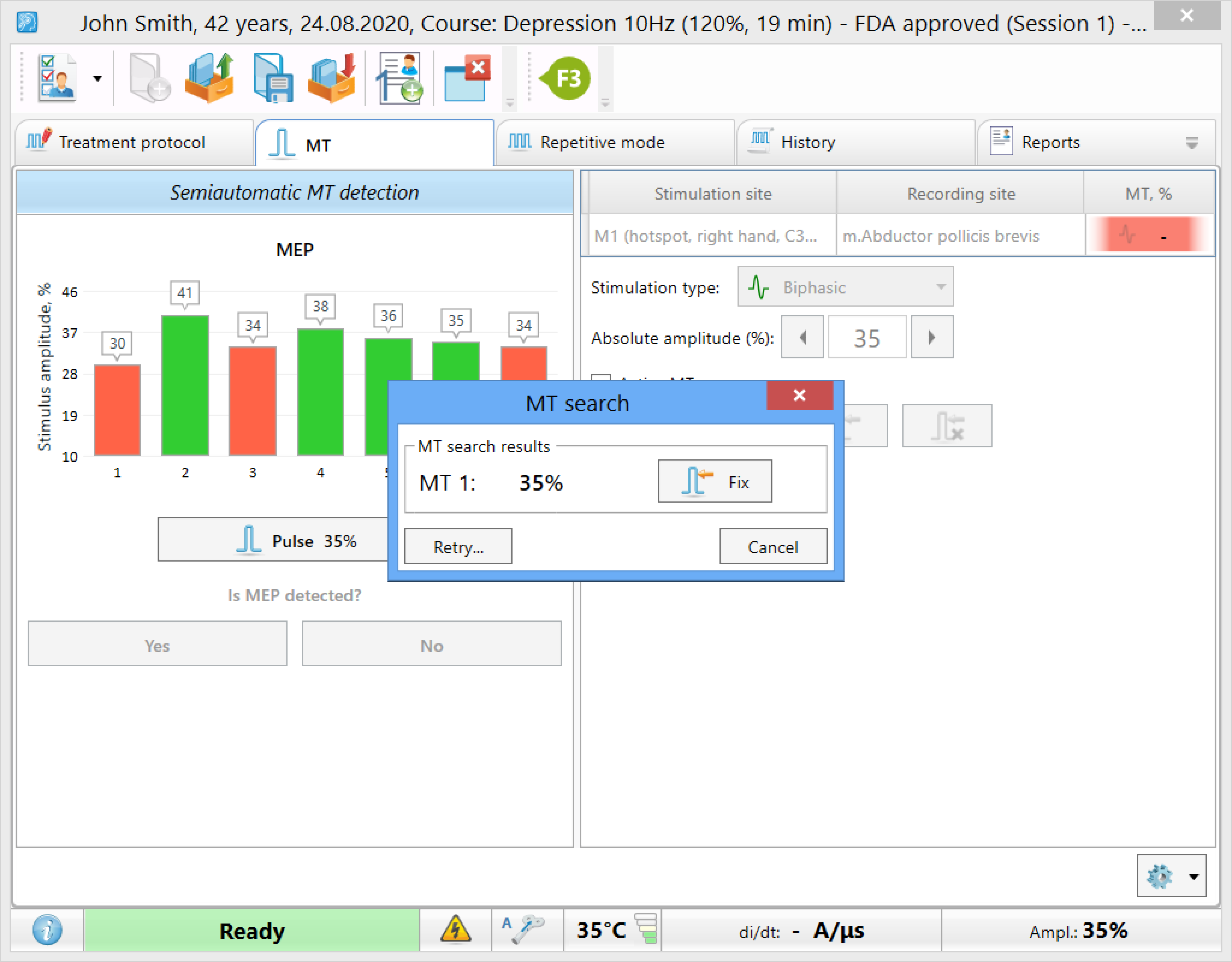The image size is (1232, 962).
Task: Click the app icon in title bar
Action: click(x=26, y=22)
